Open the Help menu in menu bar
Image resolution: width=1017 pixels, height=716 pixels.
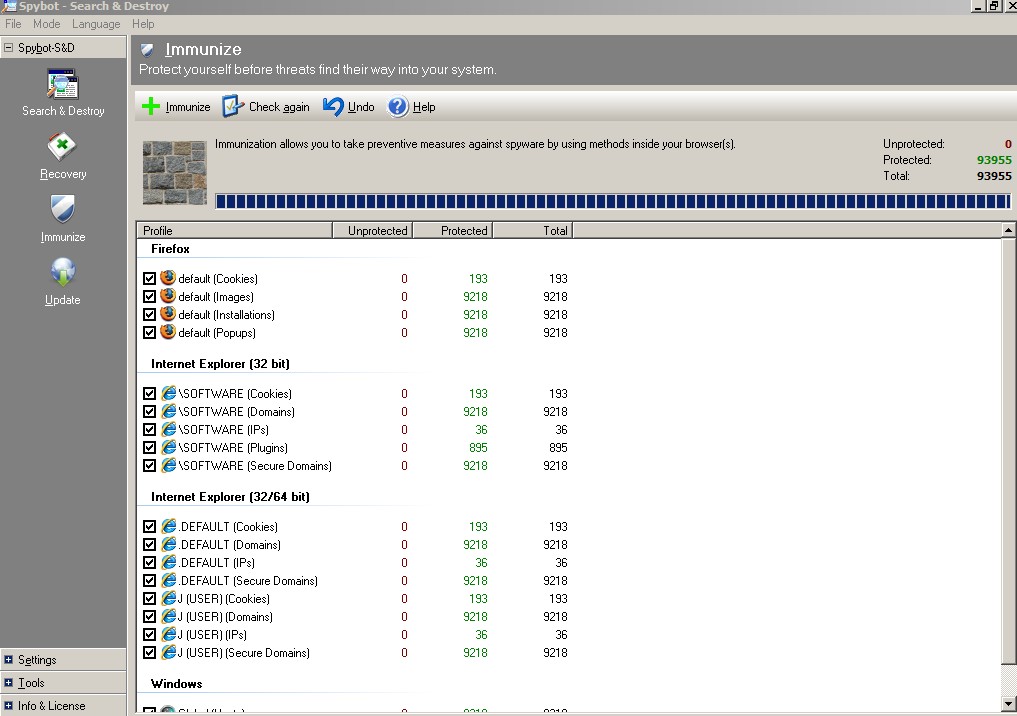pyautogui.click(x=143, y=24)
